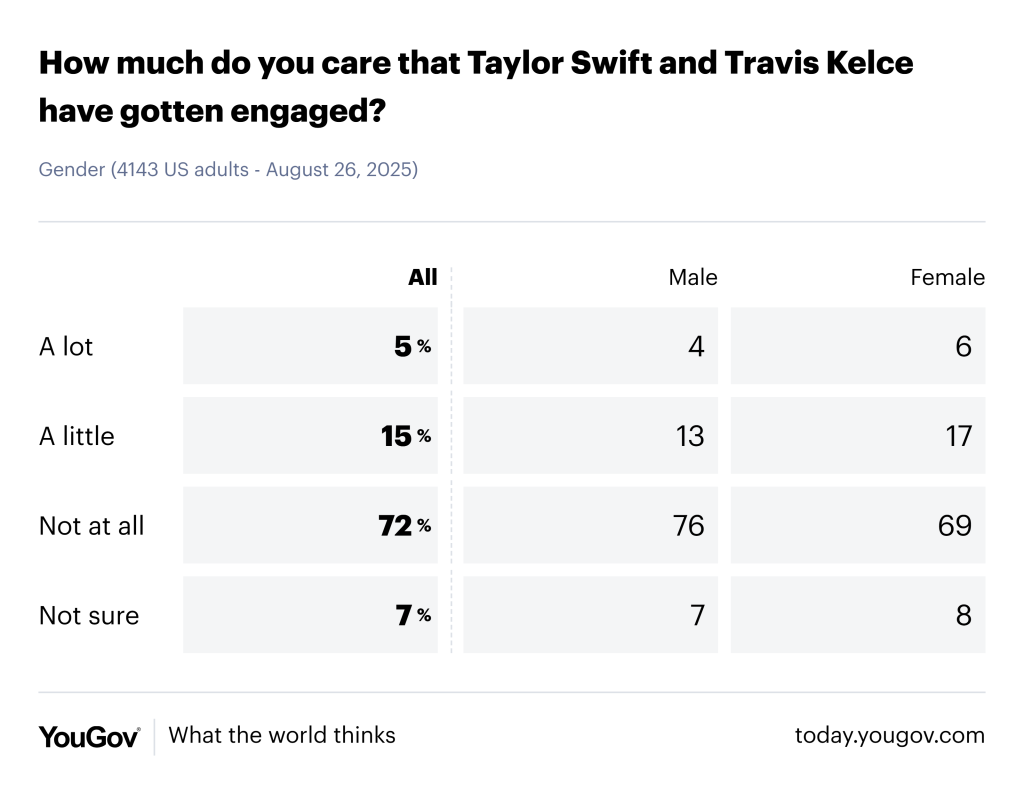
Task: Click the Female "Not sure" value 8
Action: [963, 616]
